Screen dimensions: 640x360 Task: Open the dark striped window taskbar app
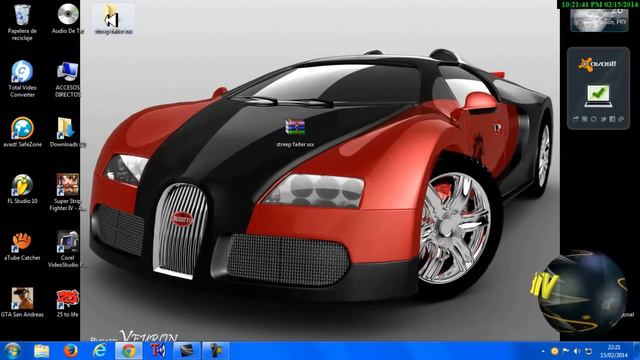pos(187,351)
